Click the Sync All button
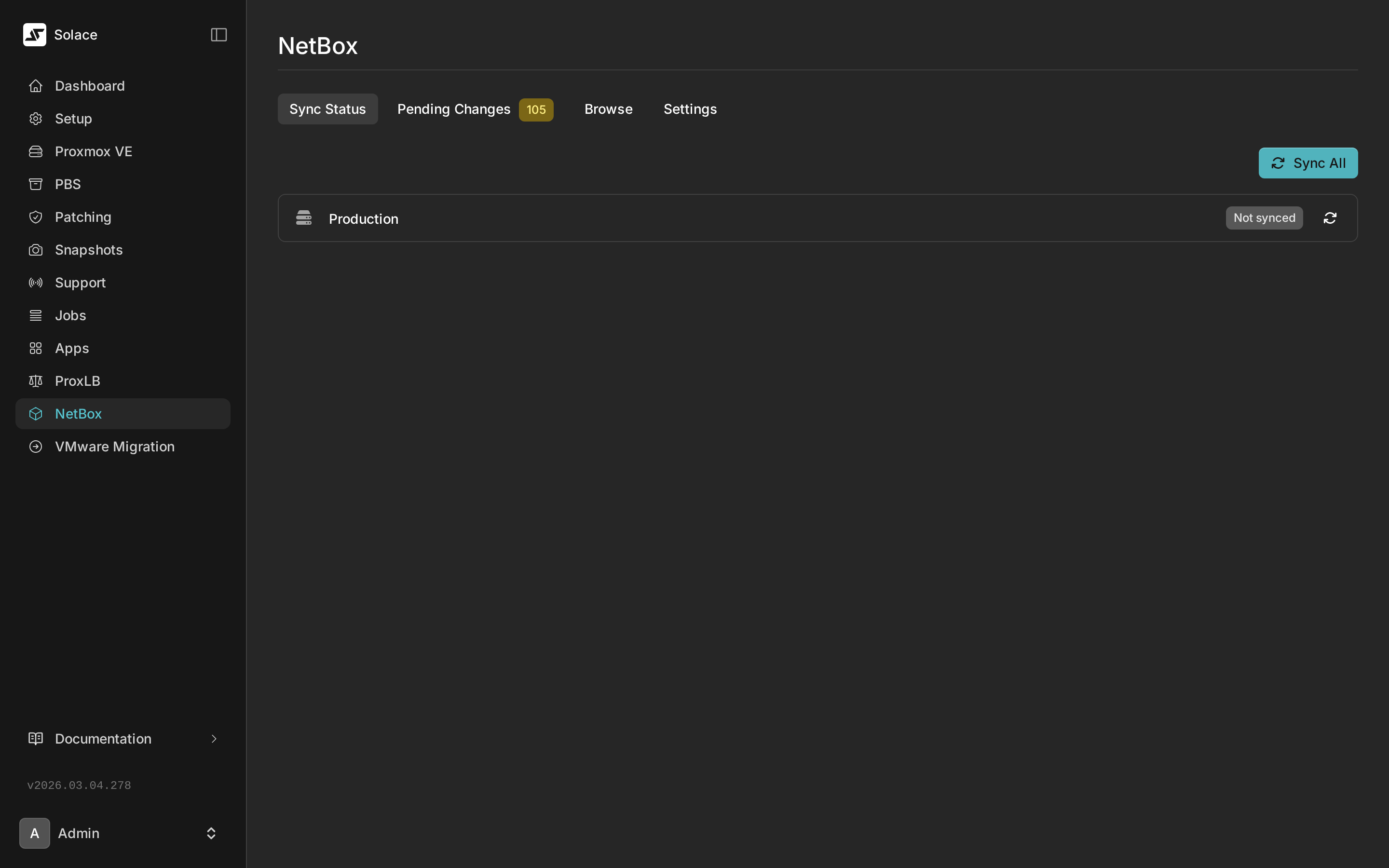Image resolution: width=1389 pixels, height=868 pixels. [1308, 163]
